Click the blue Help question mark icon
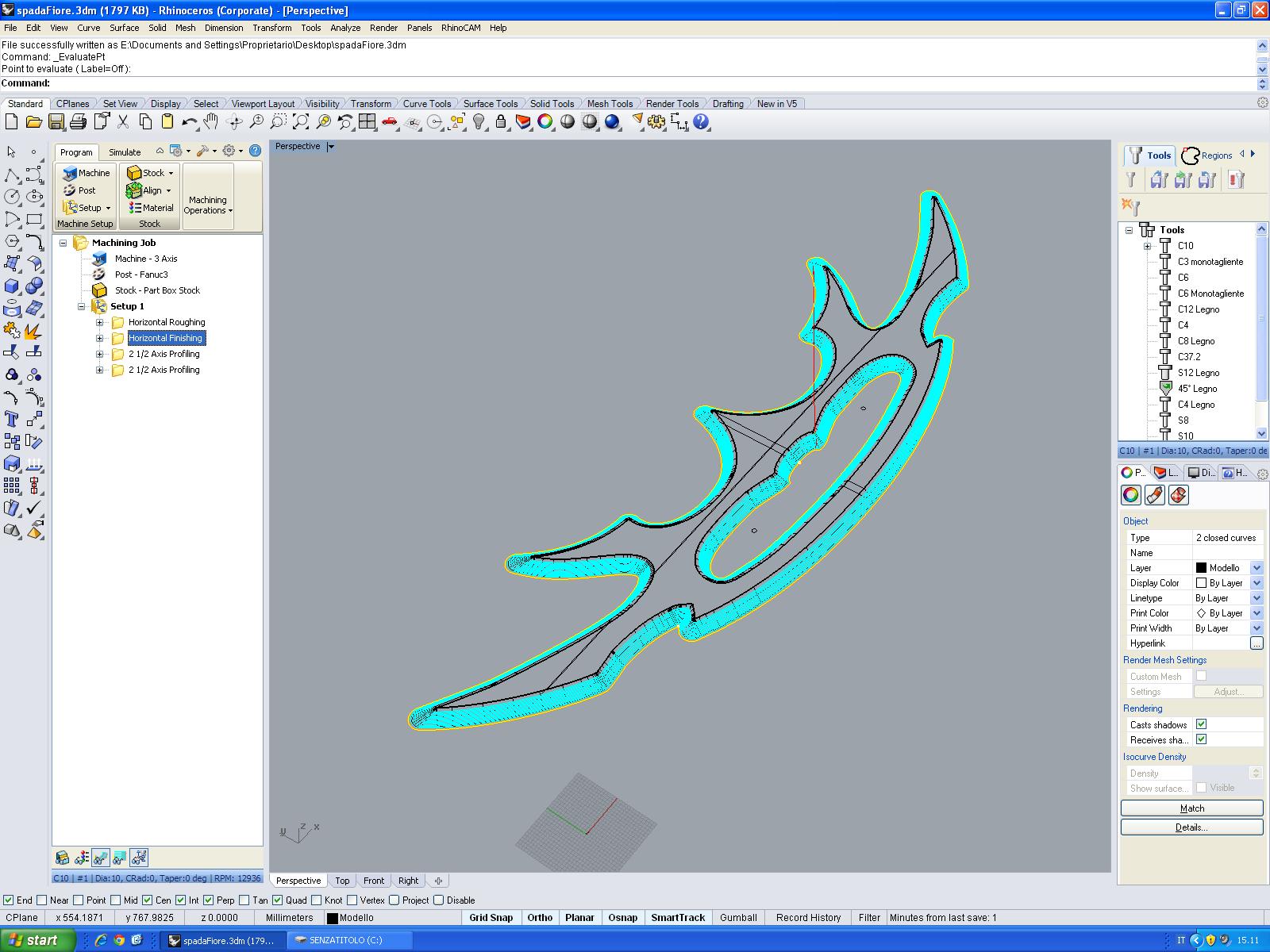 click(x=701, y=121)
